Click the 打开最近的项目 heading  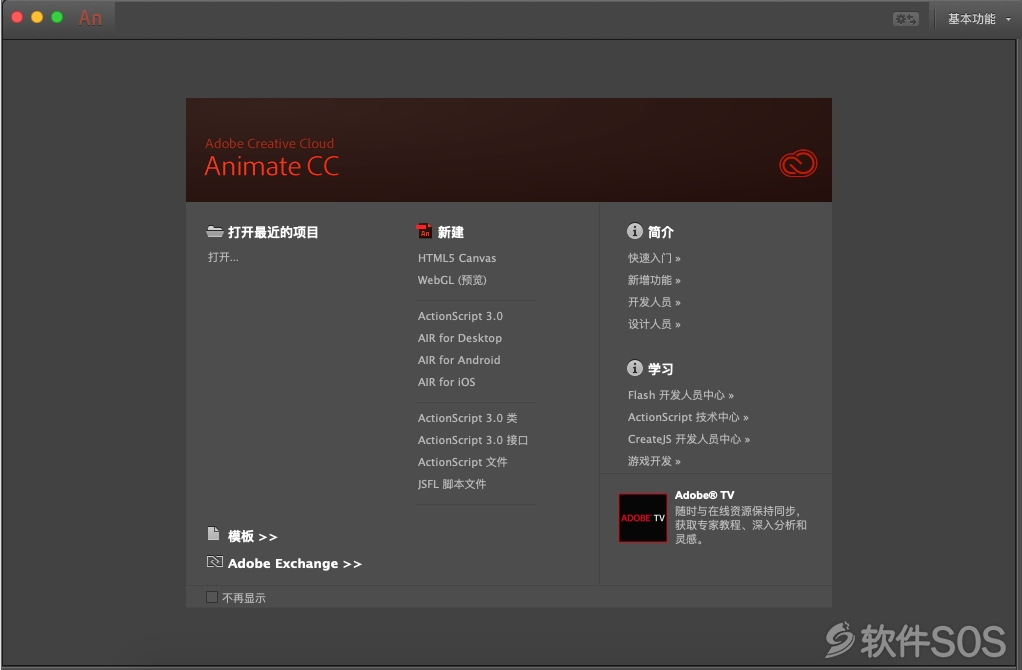pyautogui.click(x=272, y=232)
